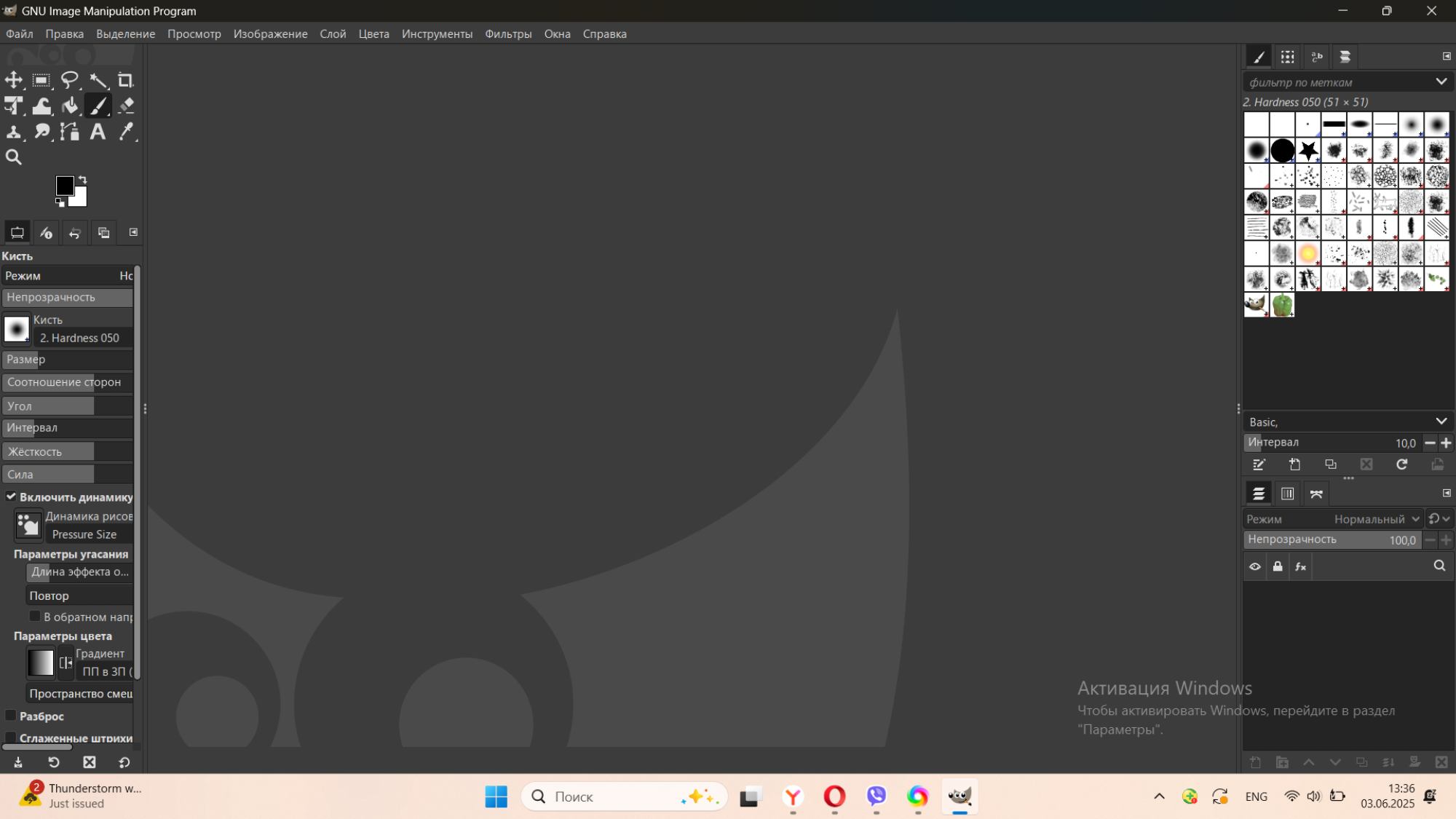This screenshot has height=819, width=1456.
Task: Click the Pressure Size dynamics button
Action: 84,534
